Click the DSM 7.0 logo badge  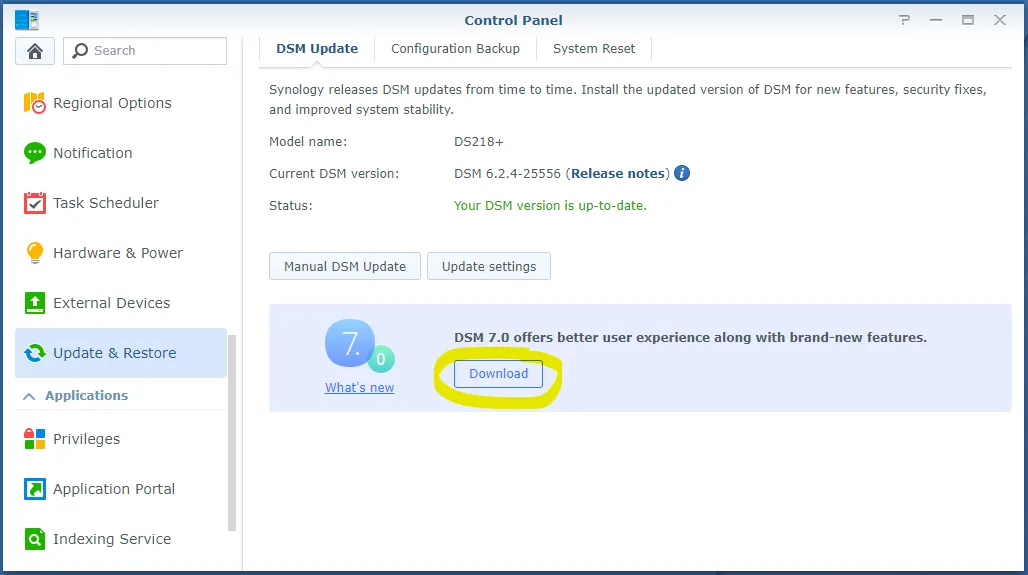click(359, 345)
